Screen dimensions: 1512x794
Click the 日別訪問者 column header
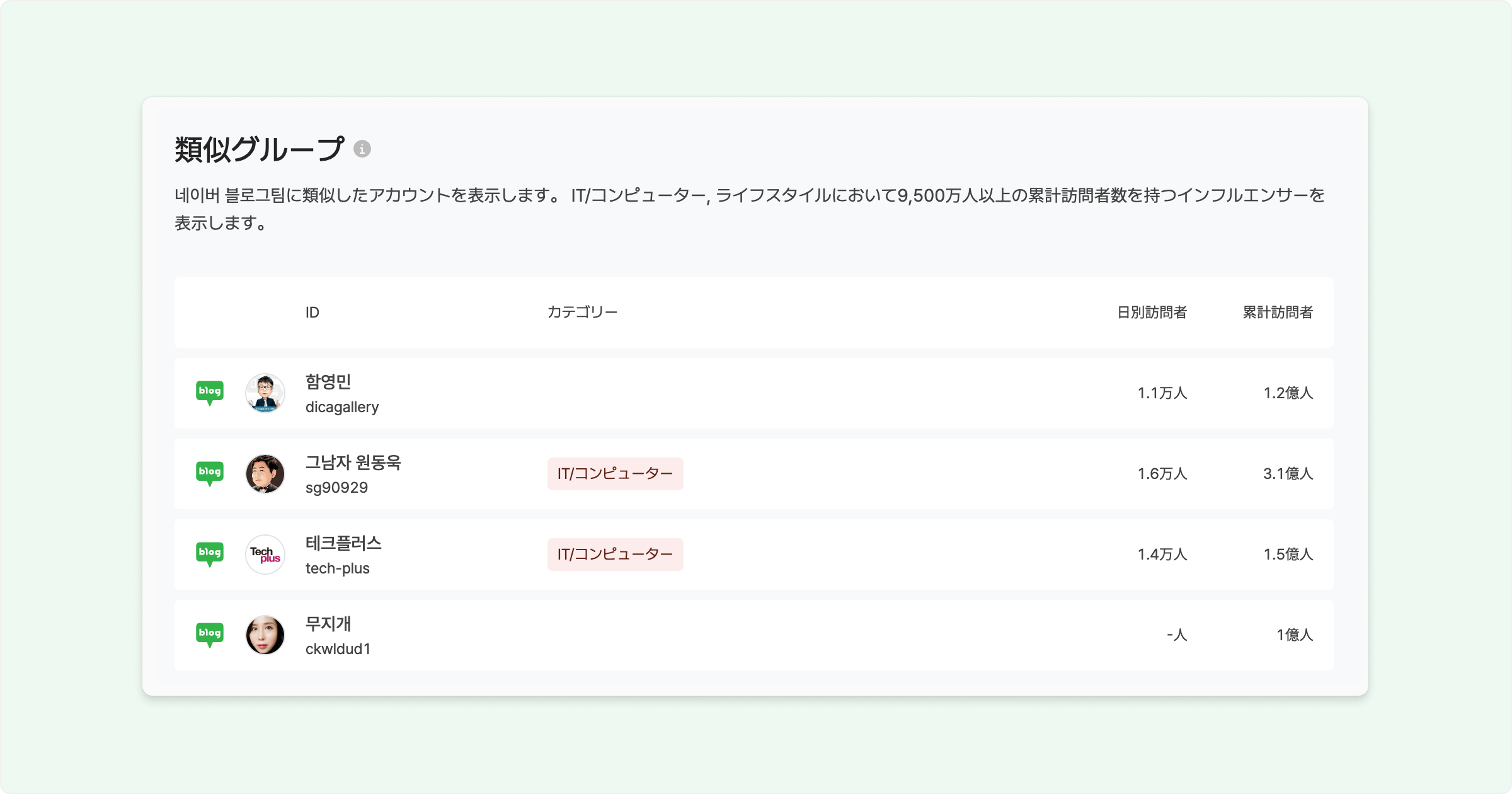click(x=1152, y=313)
